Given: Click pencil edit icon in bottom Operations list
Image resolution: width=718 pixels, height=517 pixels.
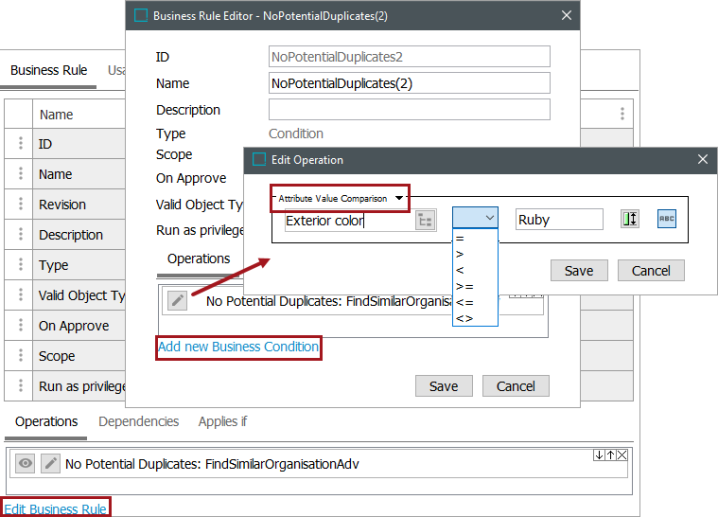Looking at the screenshot, I should point(50,463).
